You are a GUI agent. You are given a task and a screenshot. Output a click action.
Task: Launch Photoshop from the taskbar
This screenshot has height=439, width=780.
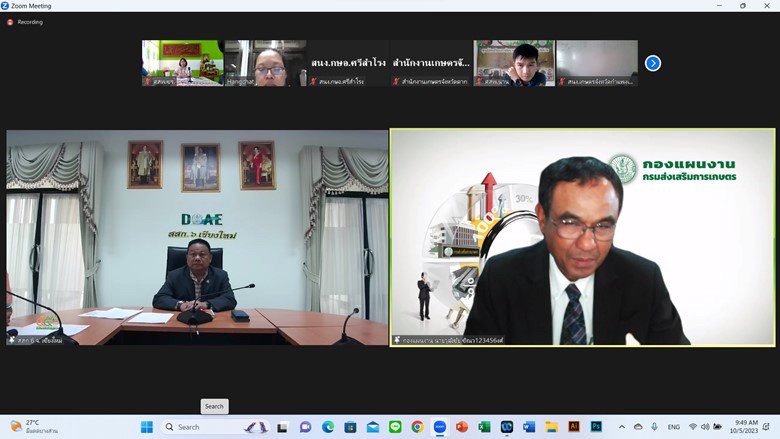[x=596, y=427]
